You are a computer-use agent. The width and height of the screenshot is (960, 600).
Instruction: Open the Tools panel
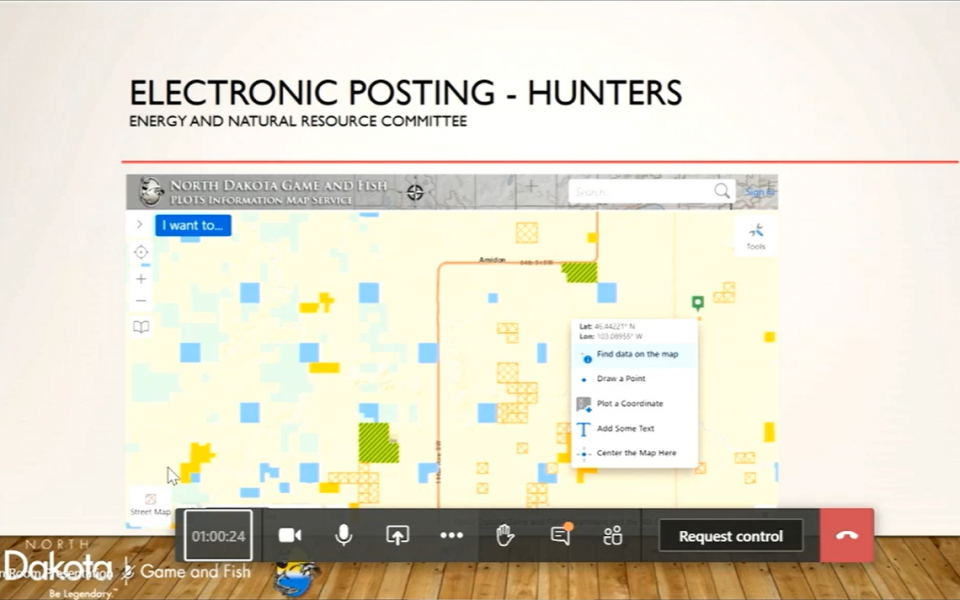pos(756,236)
